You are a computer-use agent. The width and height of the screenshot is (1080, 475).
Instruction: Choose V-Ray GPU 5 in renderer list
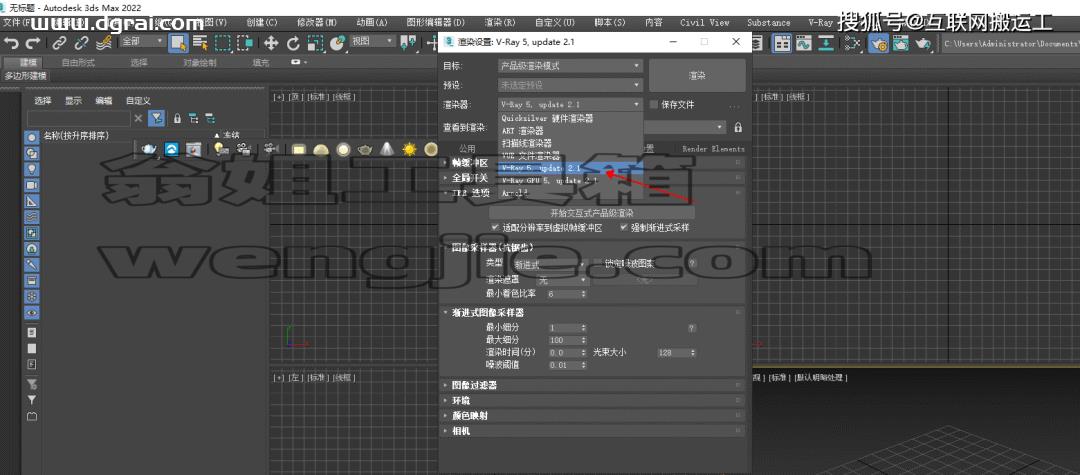coord(570,180)
